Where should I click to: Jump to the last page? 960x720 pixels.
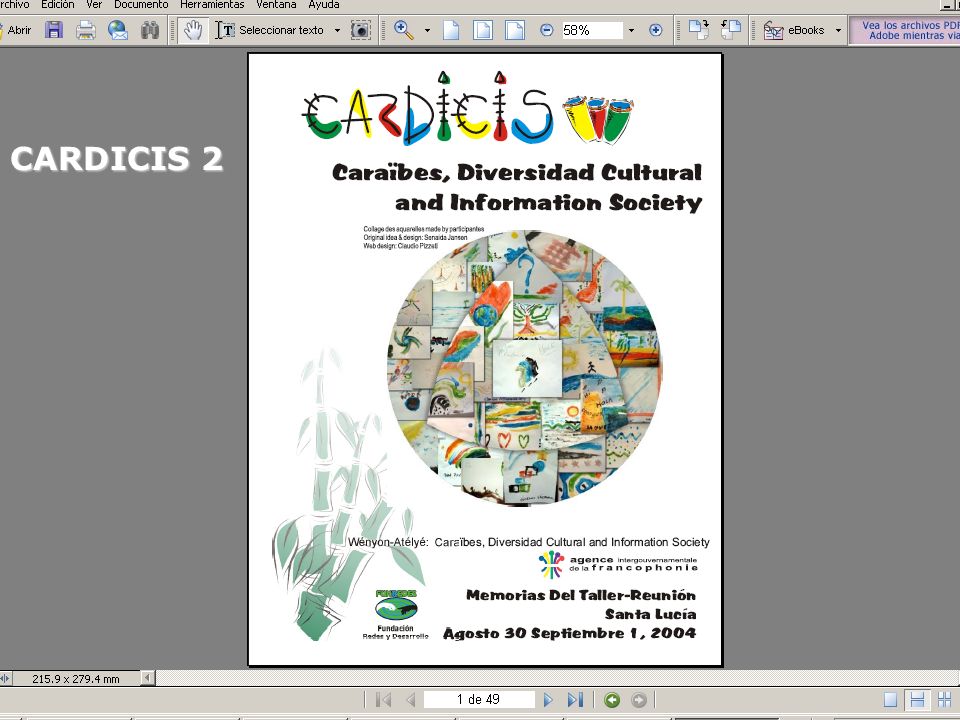575,700
